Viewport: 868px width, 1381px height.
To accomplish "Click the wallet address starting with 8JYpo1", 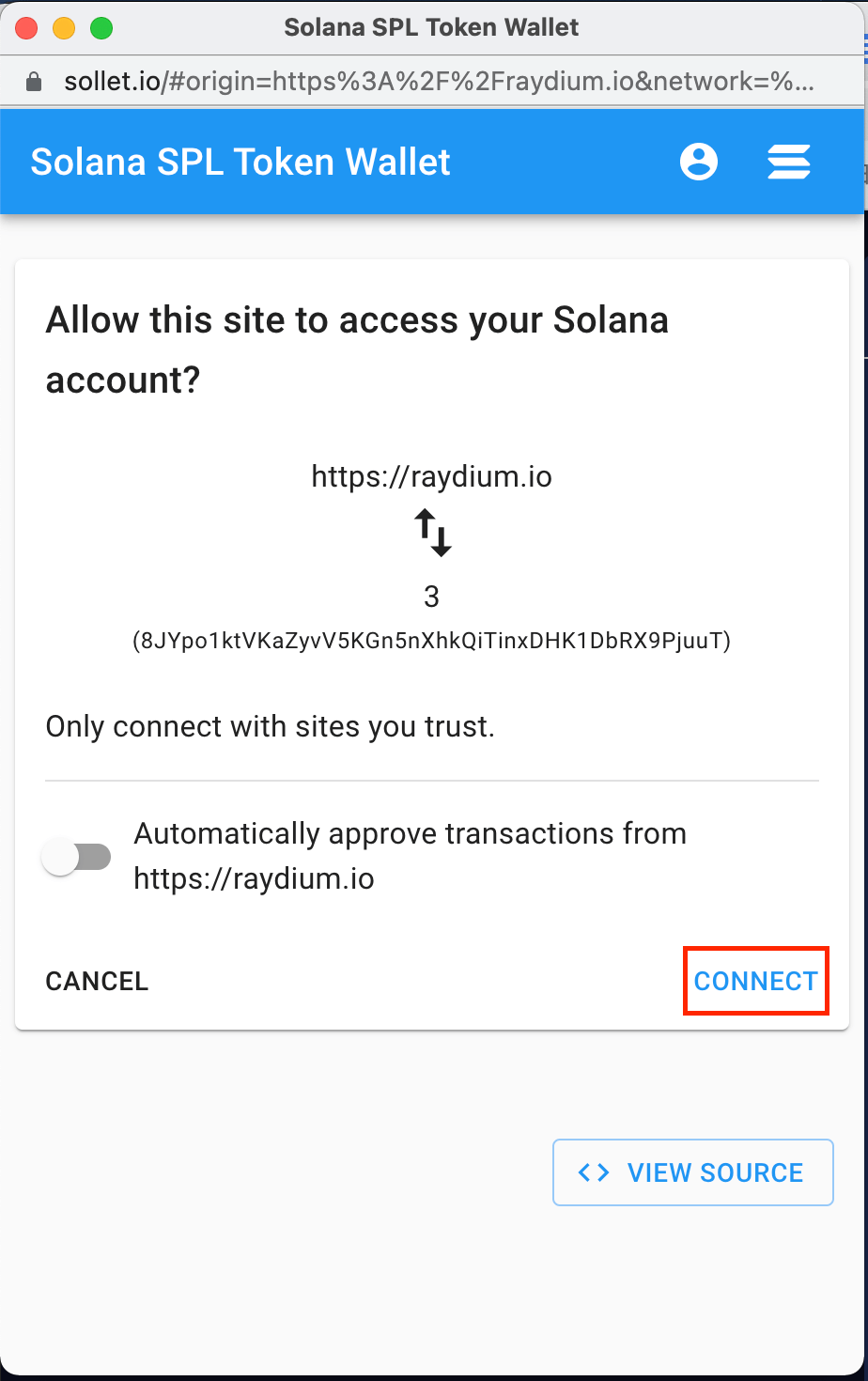I will click(x=431, y=641).
